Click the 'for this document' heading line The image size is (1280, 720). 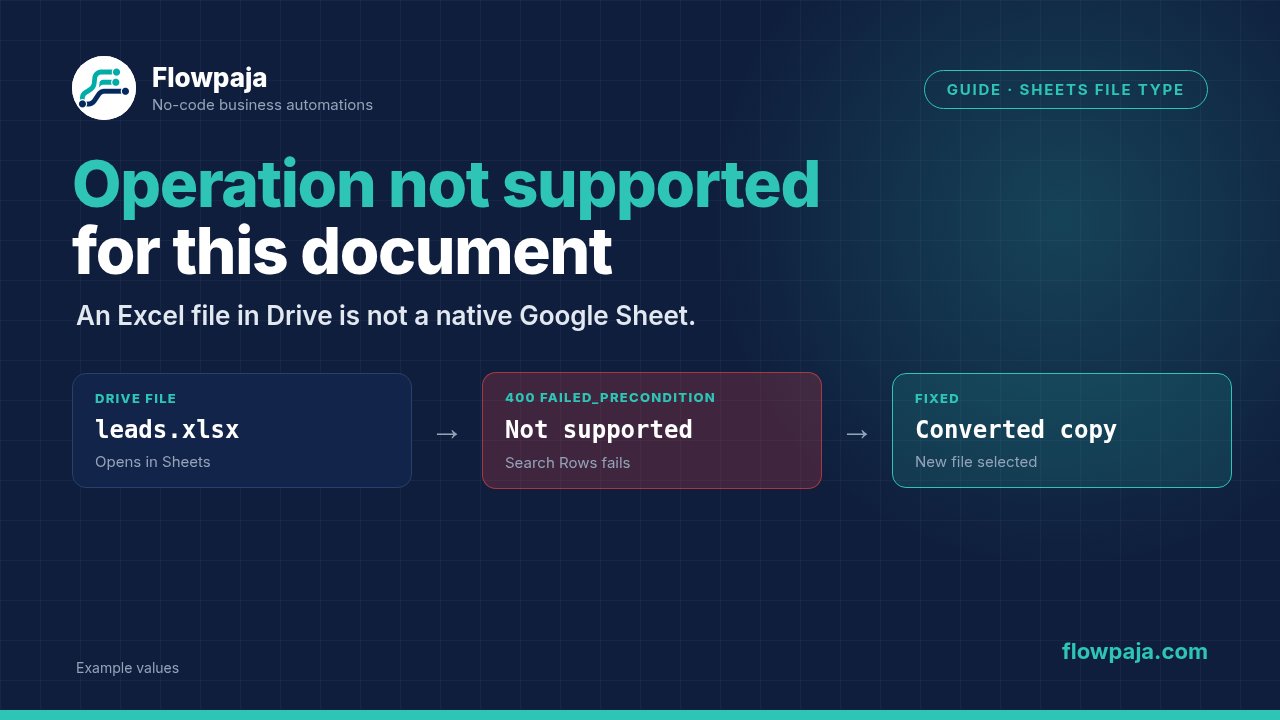tap(342, 251)
